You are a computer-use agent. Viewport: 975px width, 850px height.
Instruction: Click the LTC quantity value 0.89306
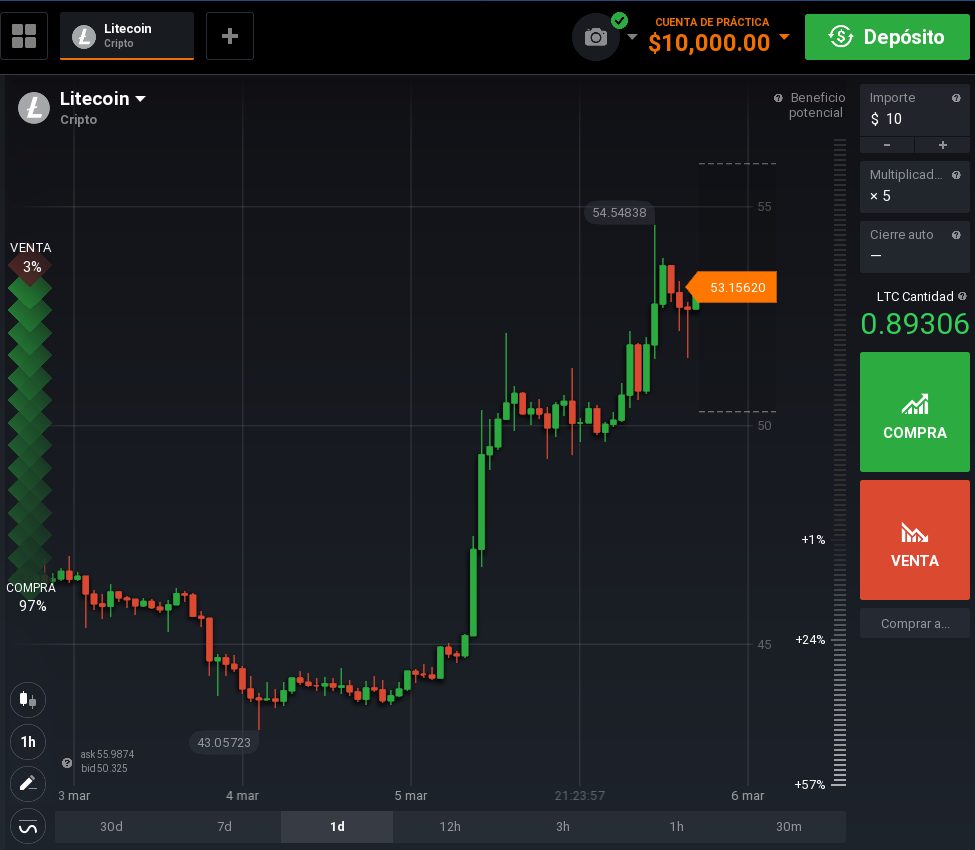pos(915,324)
